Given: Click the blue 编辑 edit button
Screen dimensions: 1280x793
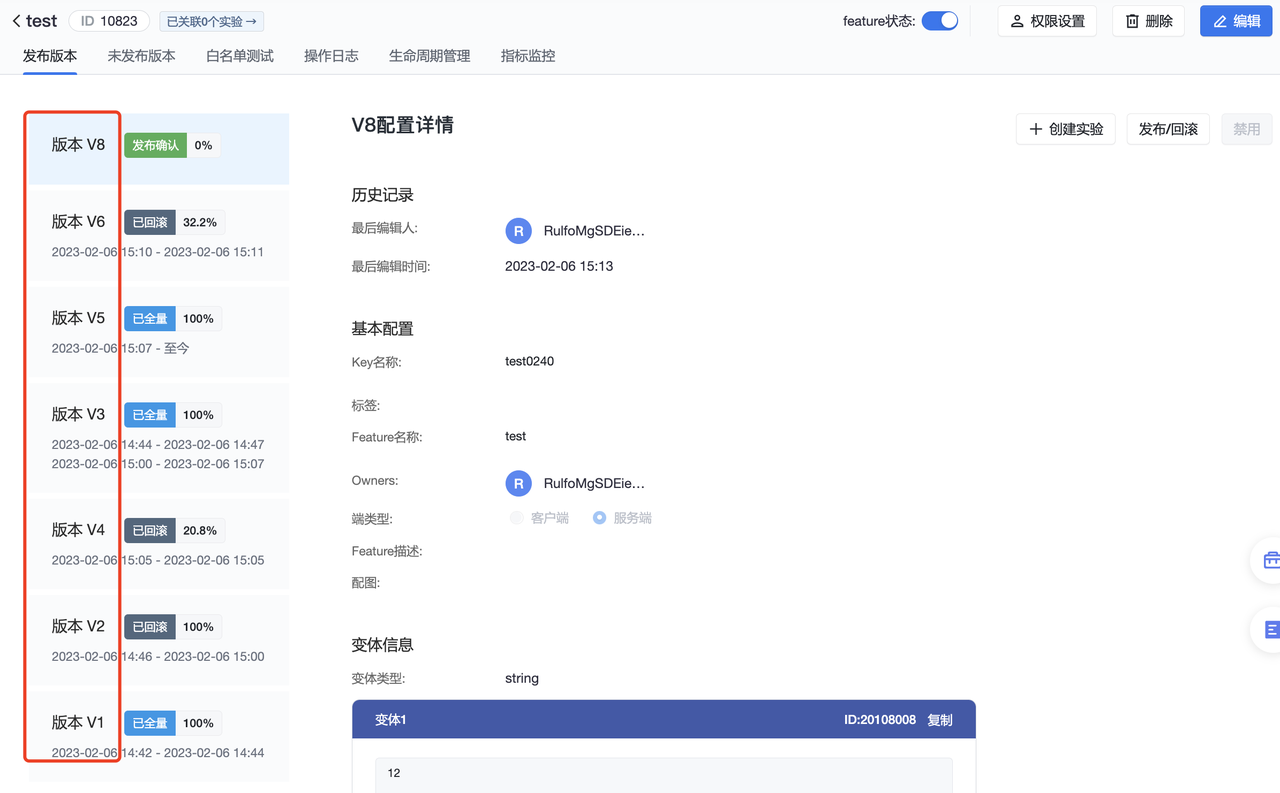Looking at the screenshot, I should pyautogui.click(x=1236, y=21).
